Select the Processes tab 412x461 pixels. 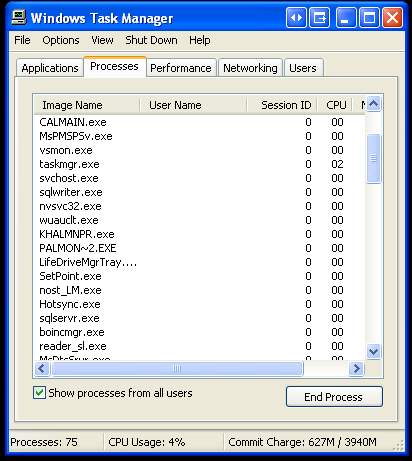point(114,67)
